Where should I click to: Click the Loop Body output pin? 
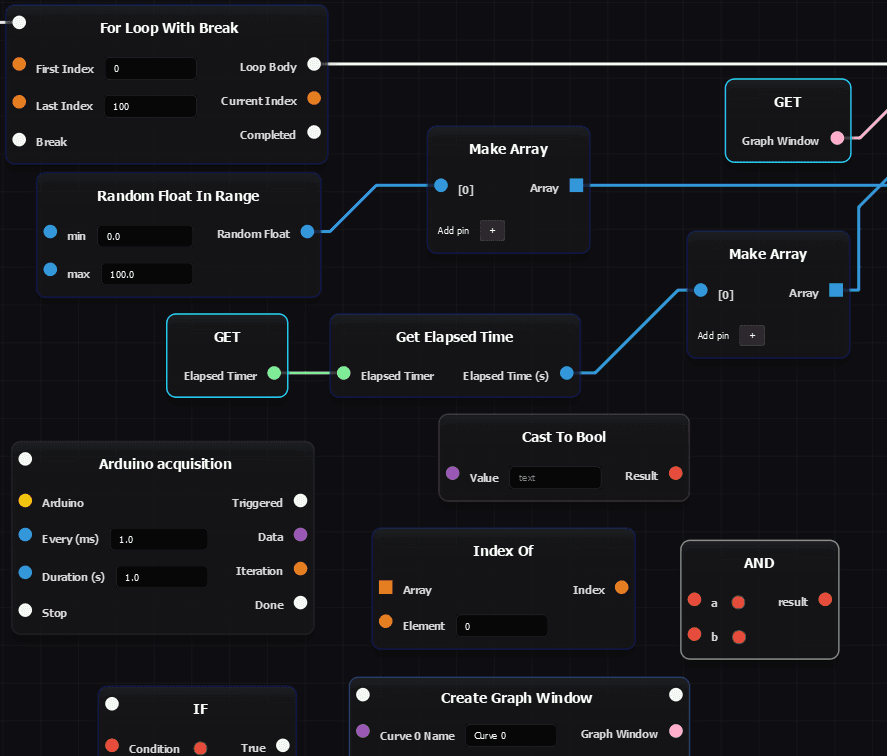coord(314,64)
